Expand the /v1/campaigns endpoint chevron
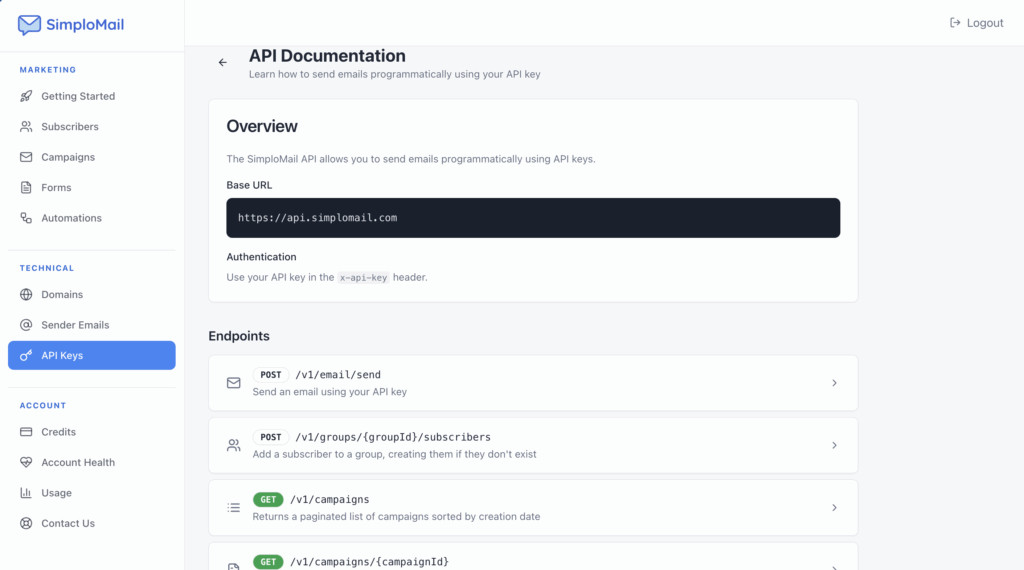 [x=834, y=507]
